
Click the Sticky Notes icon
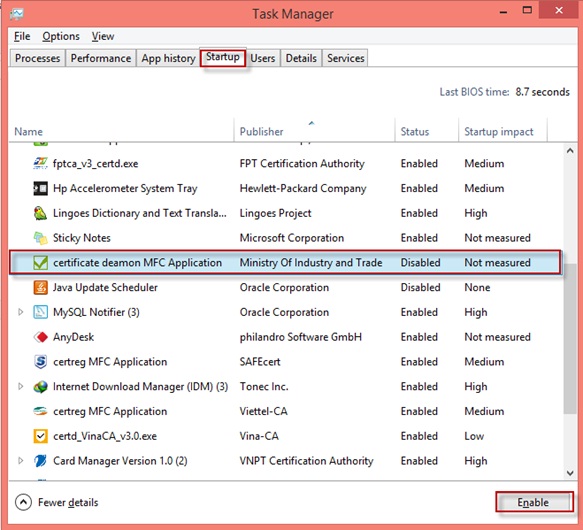40,238
